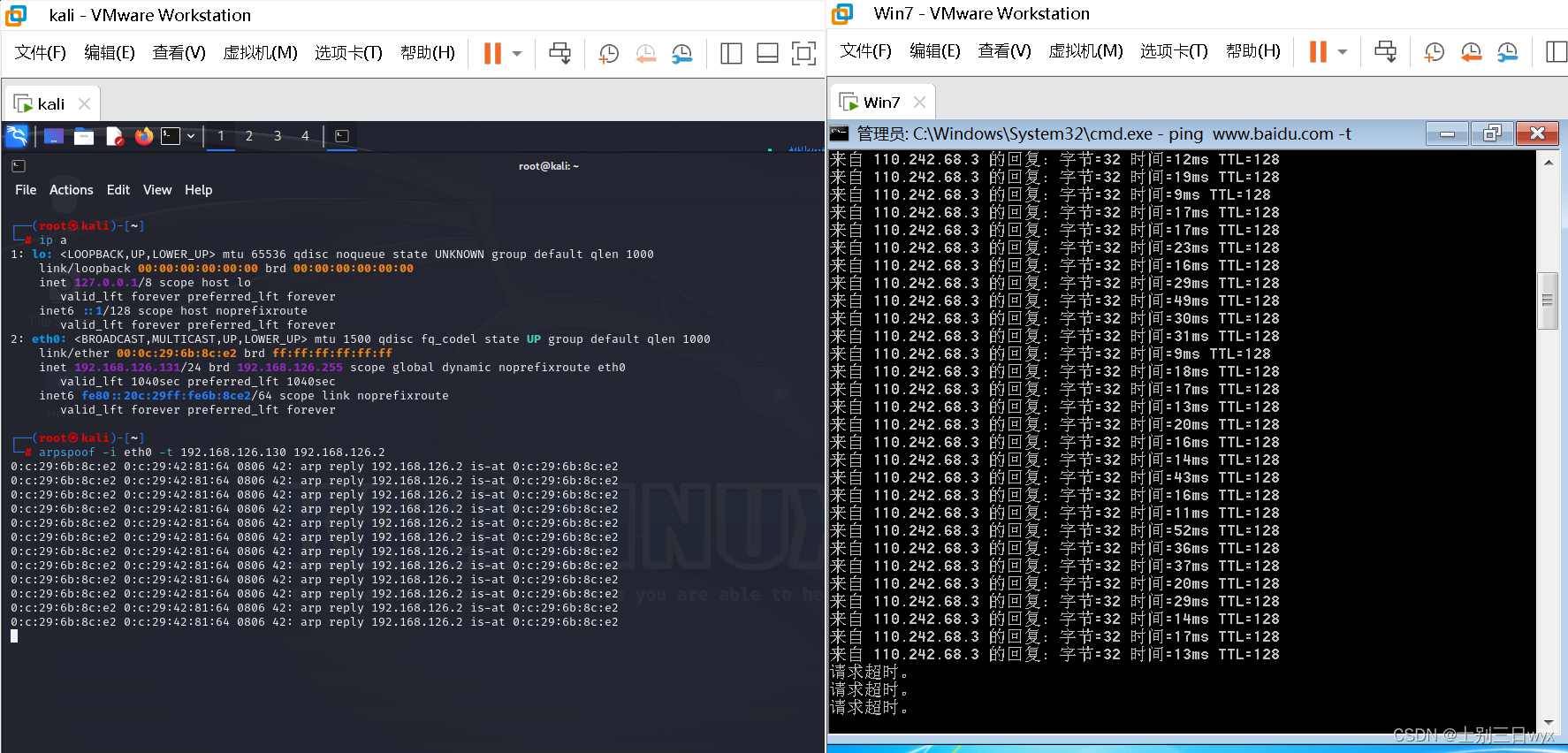The height and width of the screenshot is (753, 1568).
Task: Click the cmd vertical scrollbar thumb
Action: (1548, 300)
